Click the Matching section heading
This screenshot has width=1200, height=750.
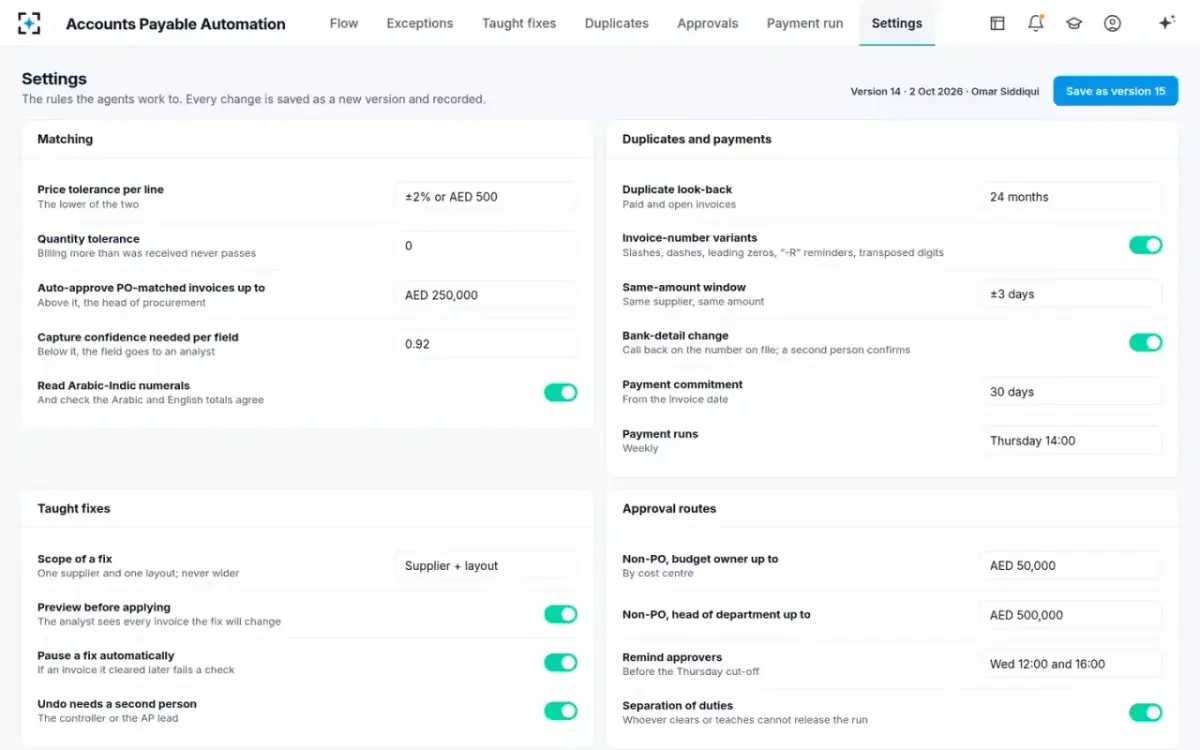coord(65,139)
